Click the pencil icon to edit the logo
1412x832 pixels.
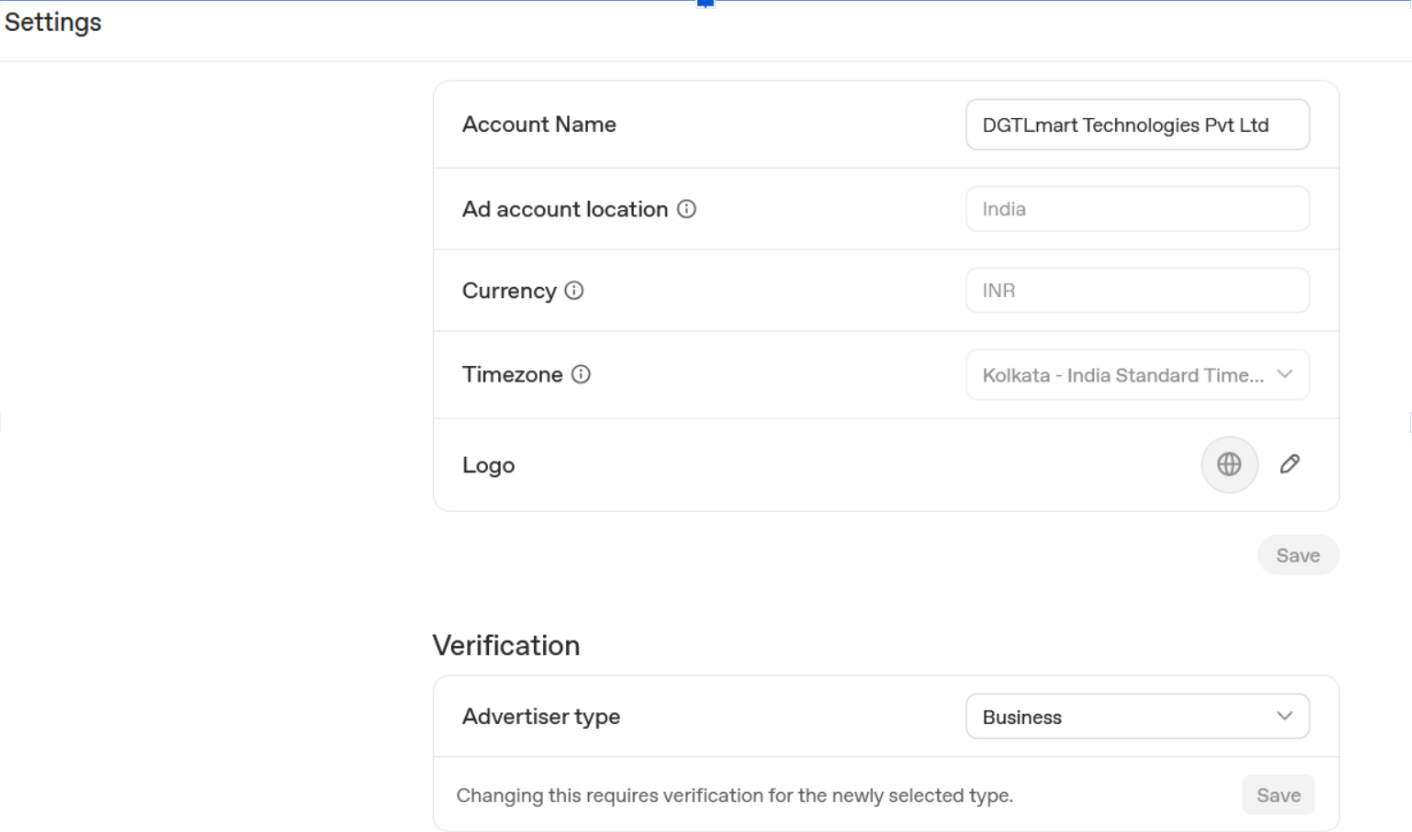(1290, 464)
